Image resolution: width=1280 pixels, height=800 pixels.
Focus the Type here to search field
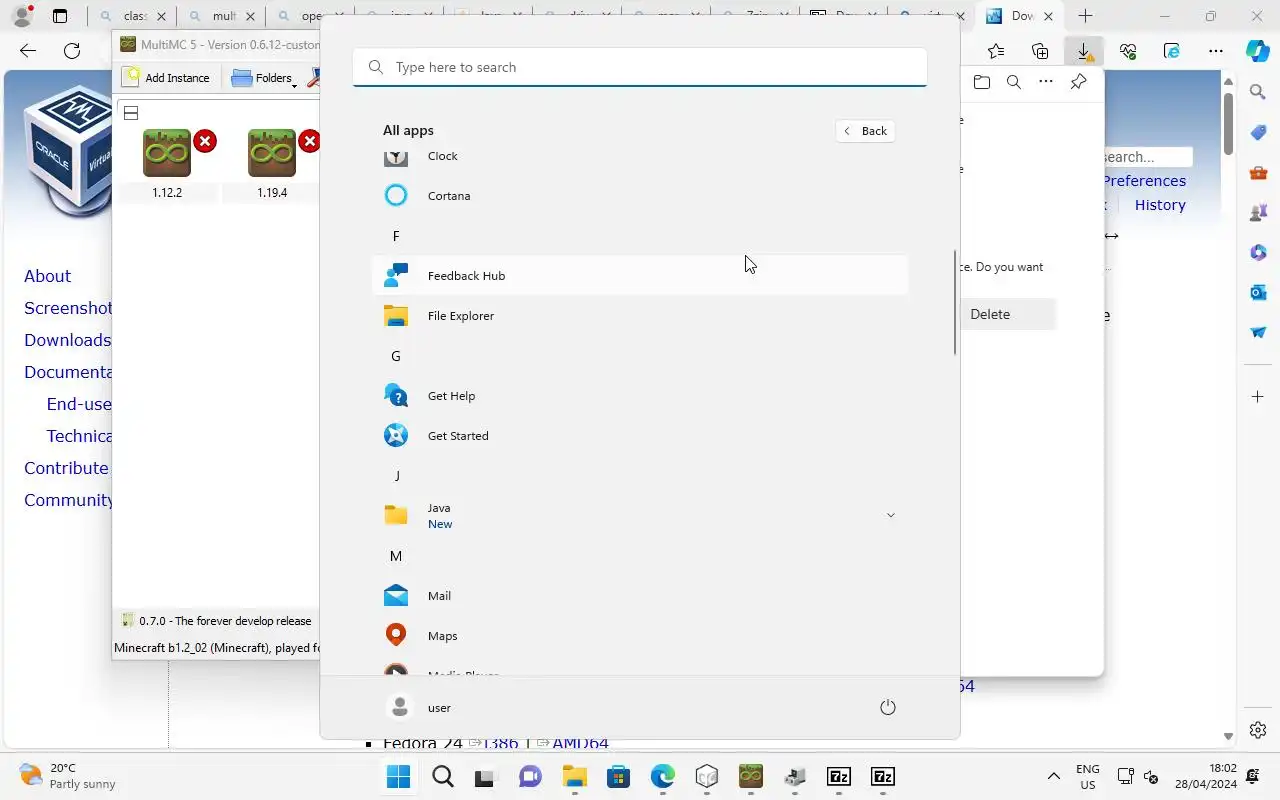(x=640, y=67)
